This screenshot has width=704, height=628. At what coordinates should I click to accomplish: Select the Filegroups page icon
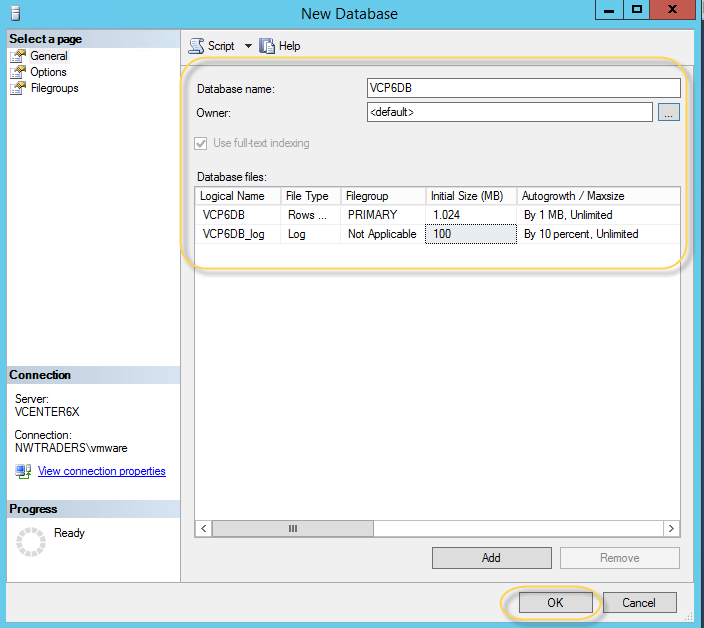point(17,88)
